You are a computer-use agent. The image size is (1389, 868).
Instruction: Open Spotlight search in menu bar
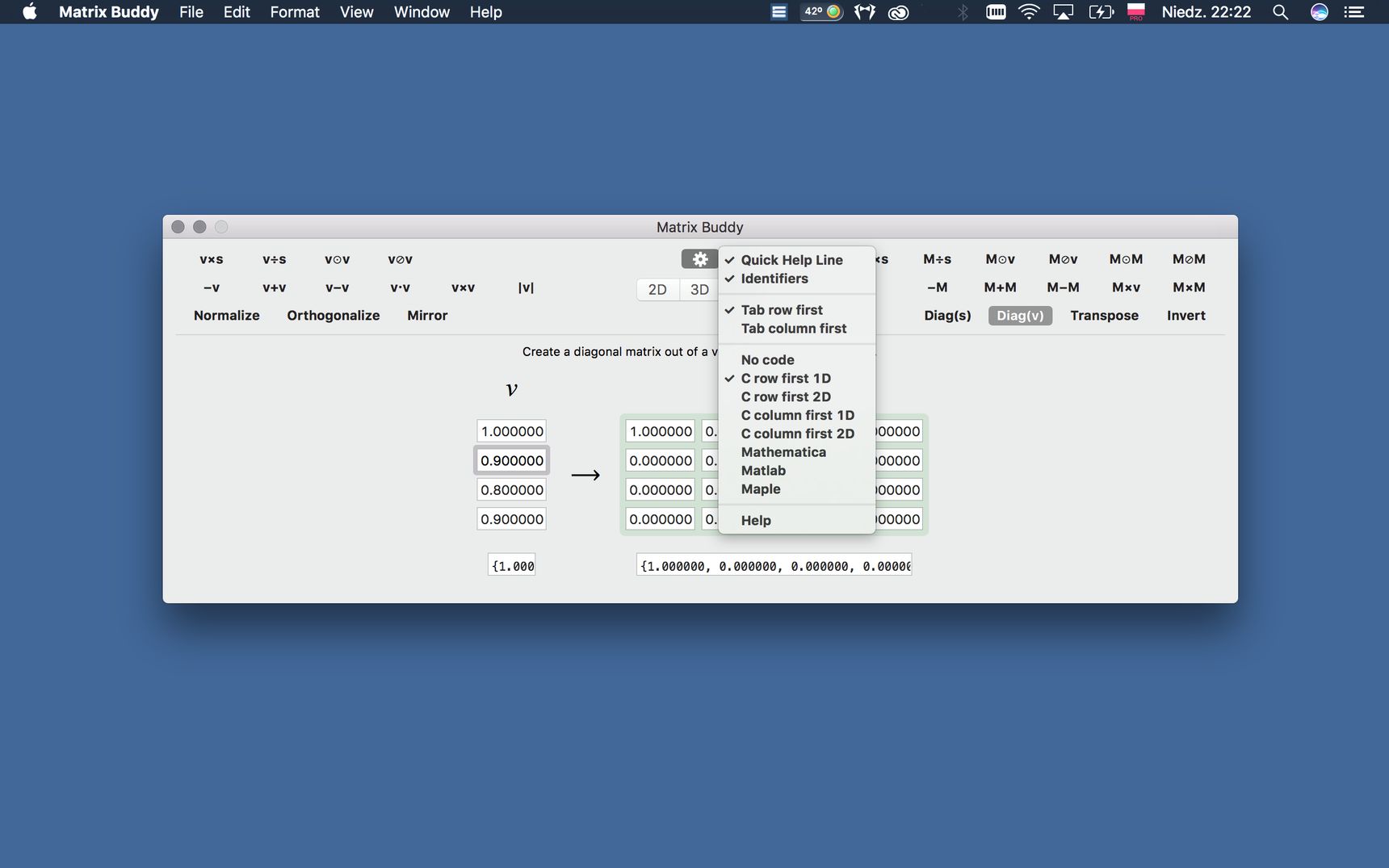1280,12
